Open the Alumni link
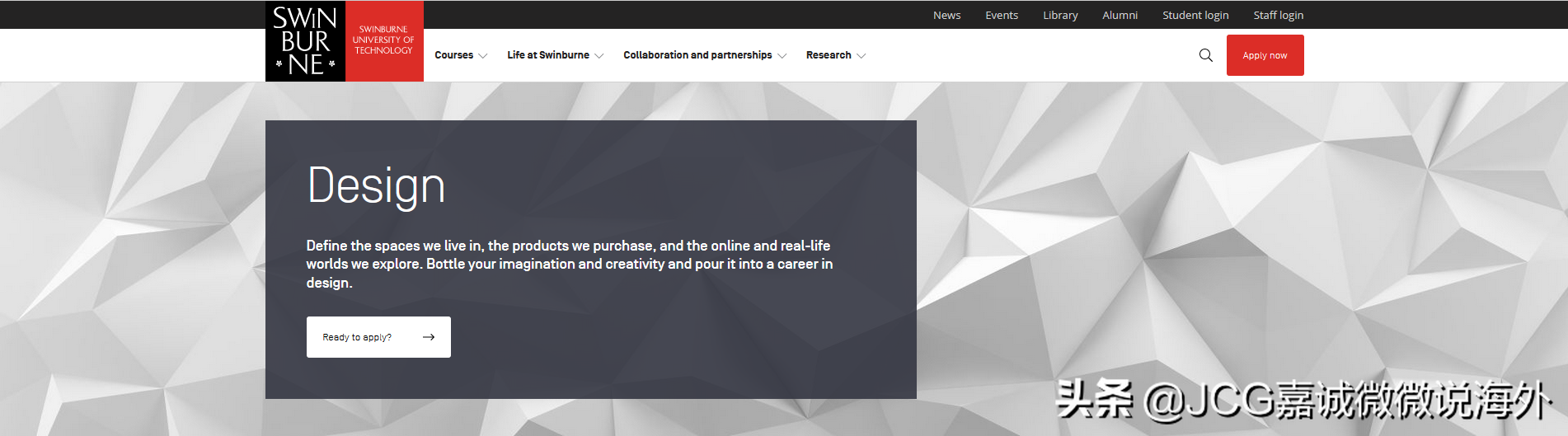This screenshot has height=436, width=1568. tap(1120, 15)
